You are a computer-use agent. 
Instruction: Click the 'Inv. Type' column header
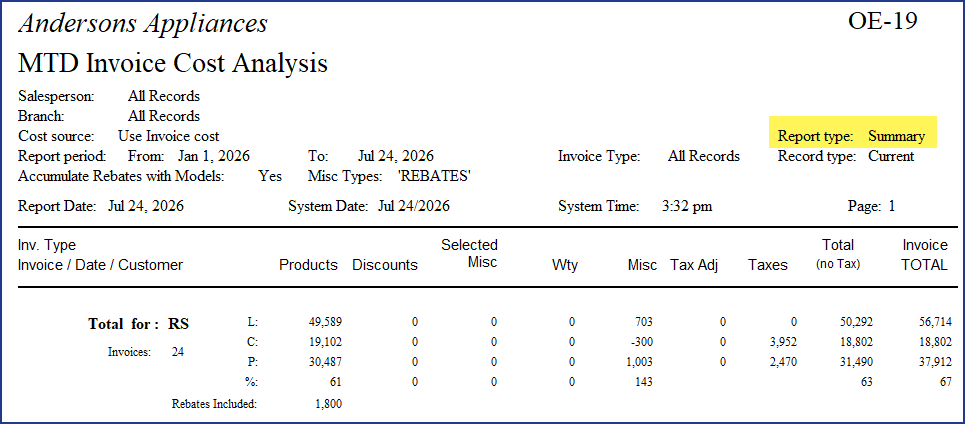tap(47, 245)
